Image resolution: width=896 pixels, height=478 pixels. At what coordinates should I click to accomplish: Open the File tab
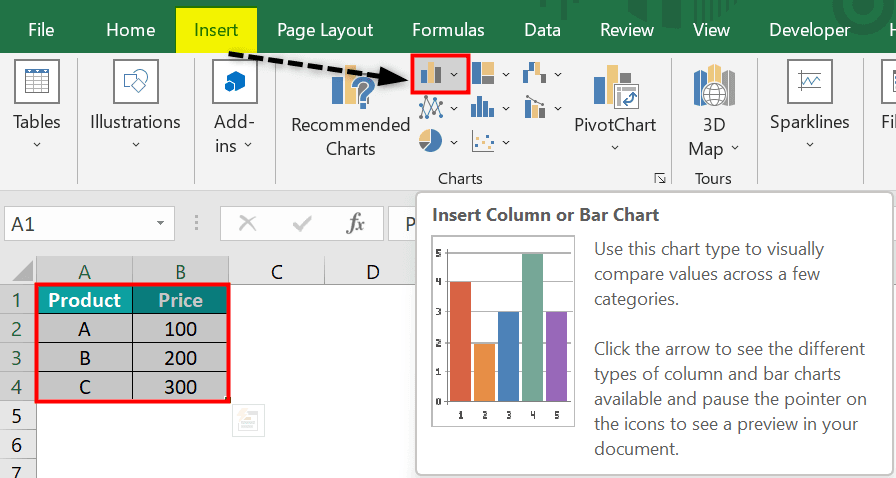coord(41,30)
